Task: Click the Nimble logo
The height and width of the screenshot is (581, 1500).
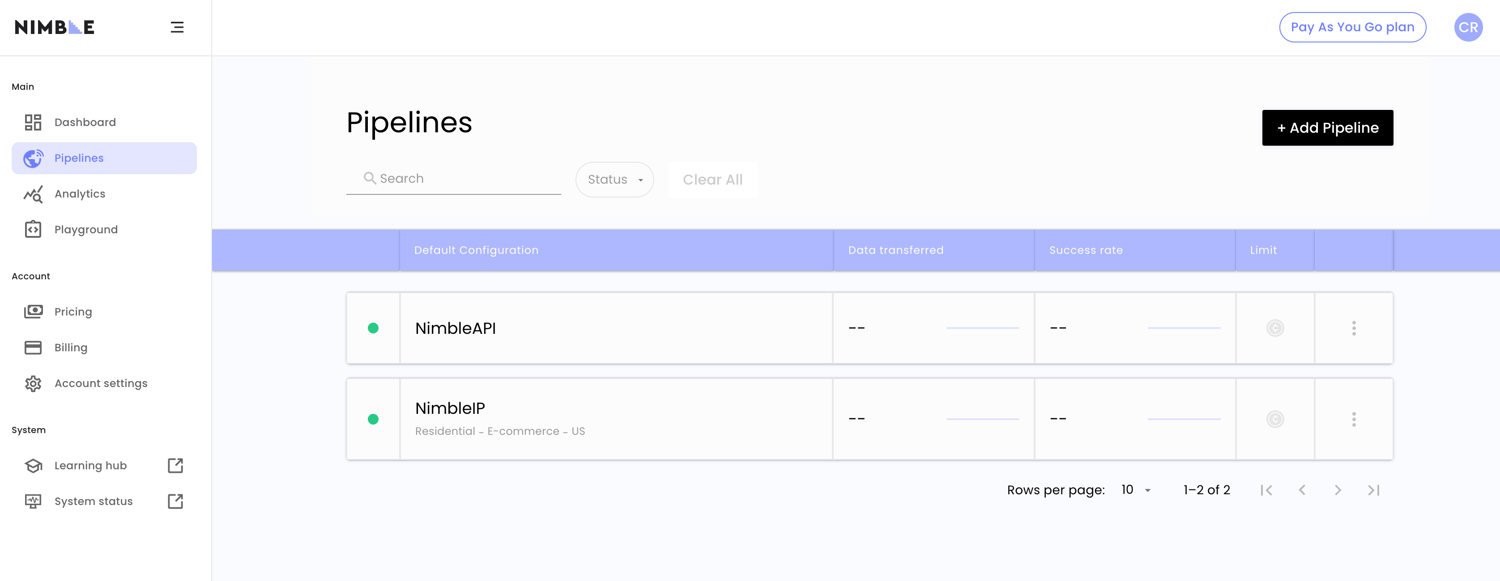Action: (55, 27)
